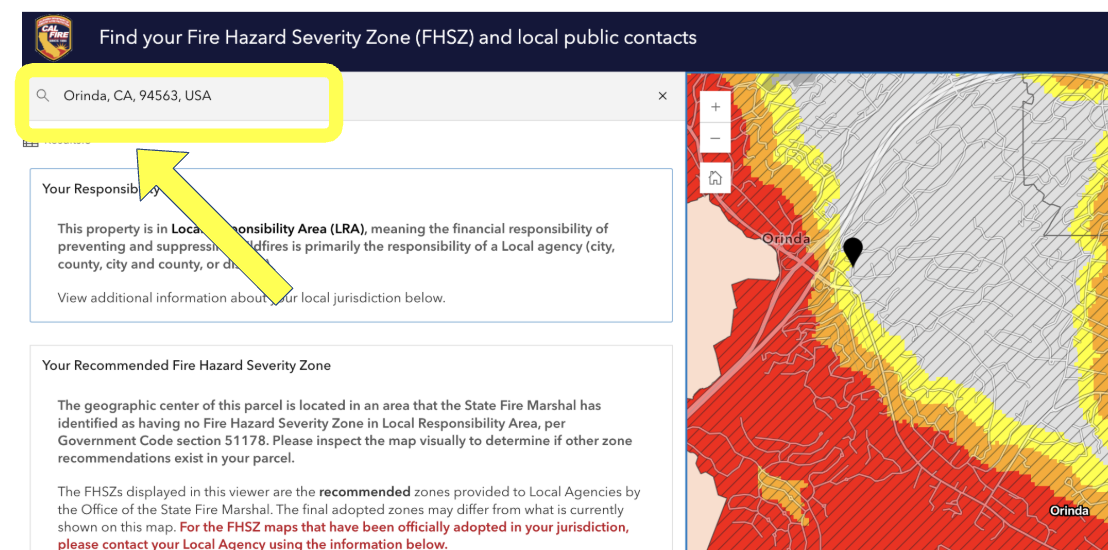Viewport: 1108px width, 550px height.
Task: Click the Fire Hazard Severity Zone page title
Action: click(397, 38)
